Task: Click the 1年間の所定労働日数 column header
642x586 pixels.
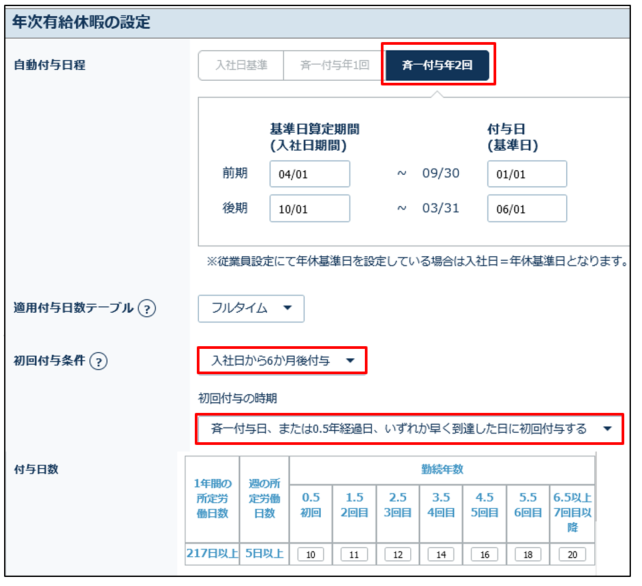Action: pyautogui.click(x=212, y=499)
